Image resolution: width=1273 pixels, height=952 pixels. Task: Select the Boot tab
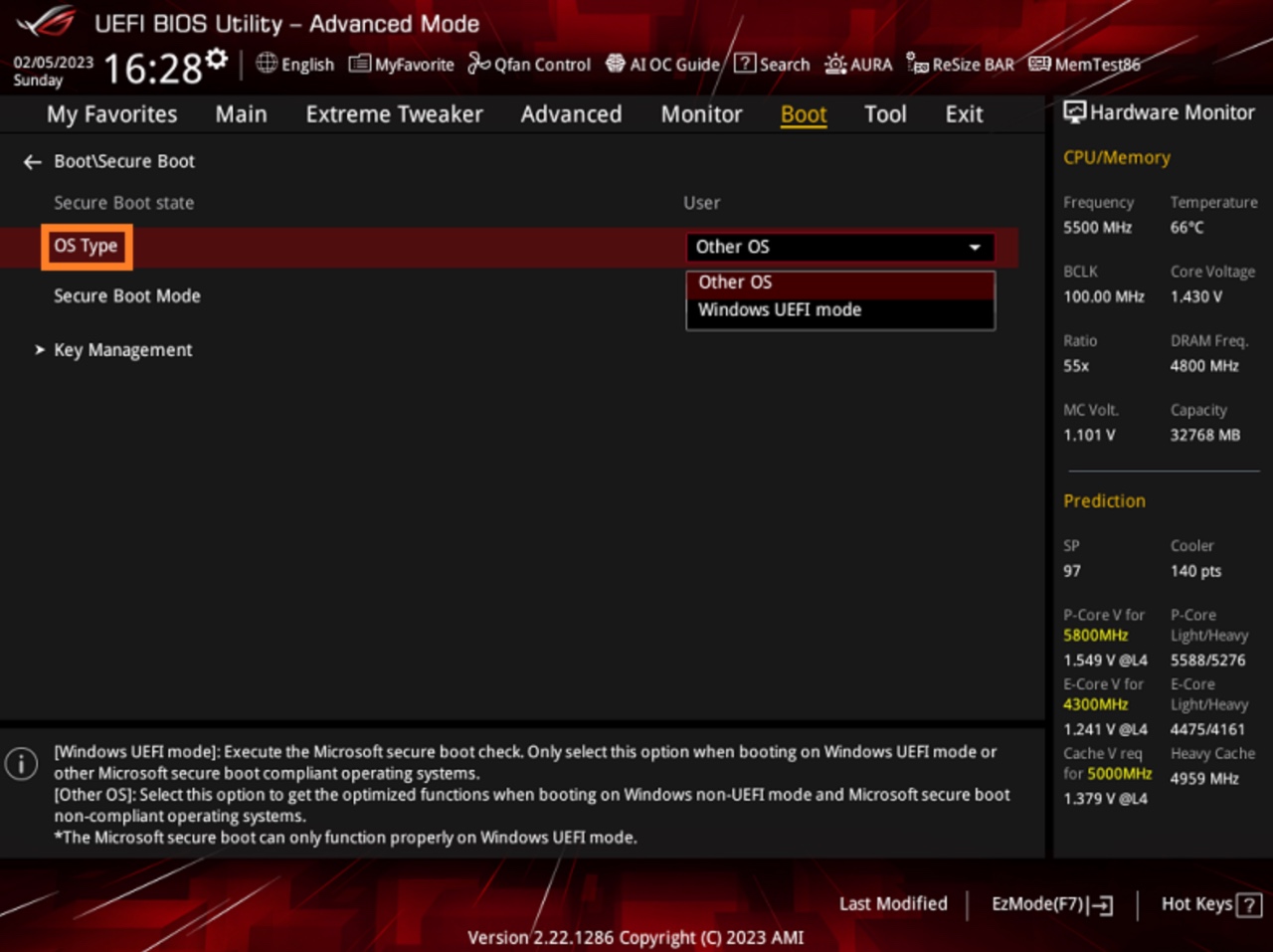pyautogui.click(x=804, y=115)
